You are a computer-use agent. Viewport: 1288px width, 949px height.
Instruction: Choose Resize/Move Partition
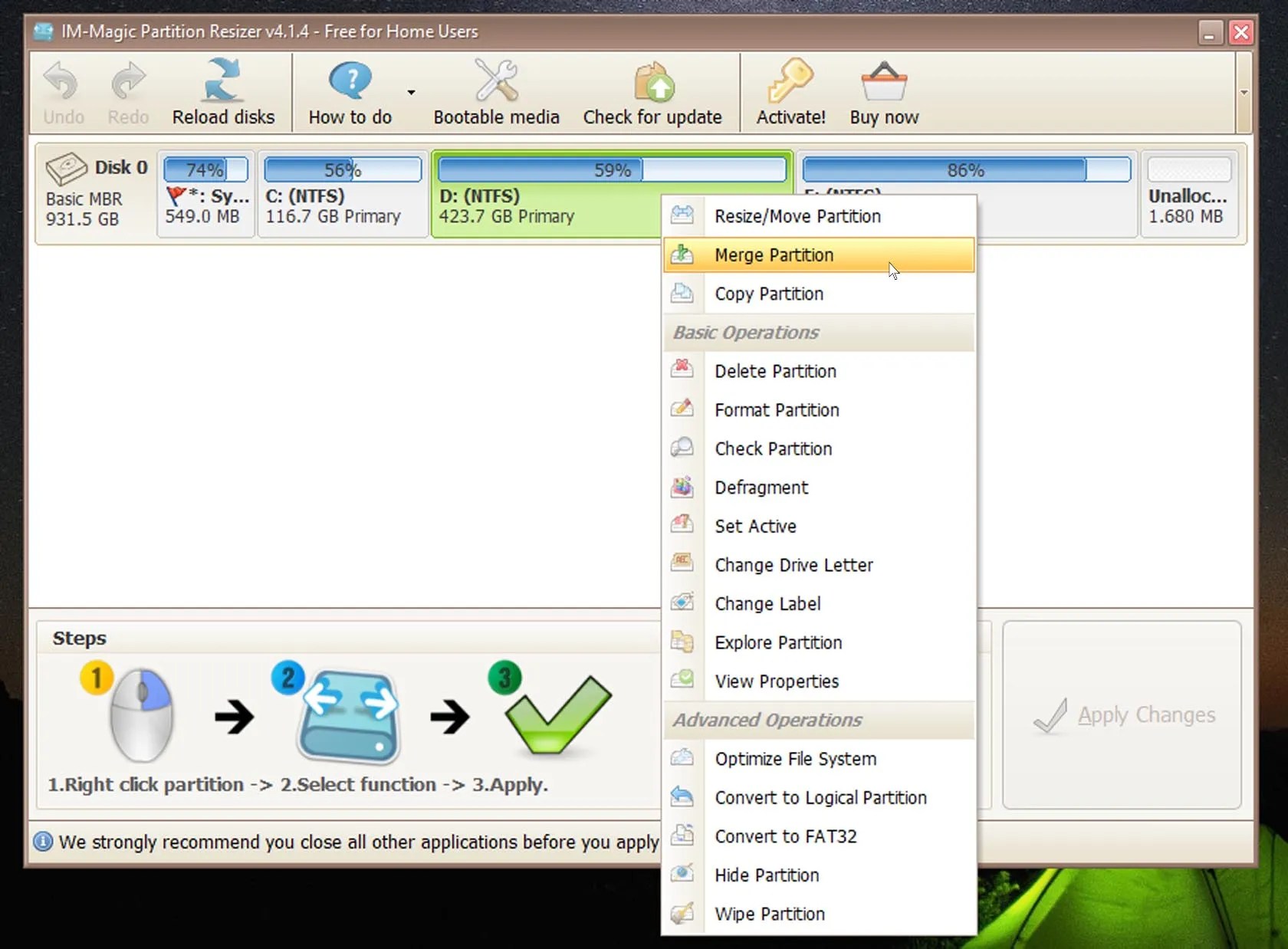797,217
